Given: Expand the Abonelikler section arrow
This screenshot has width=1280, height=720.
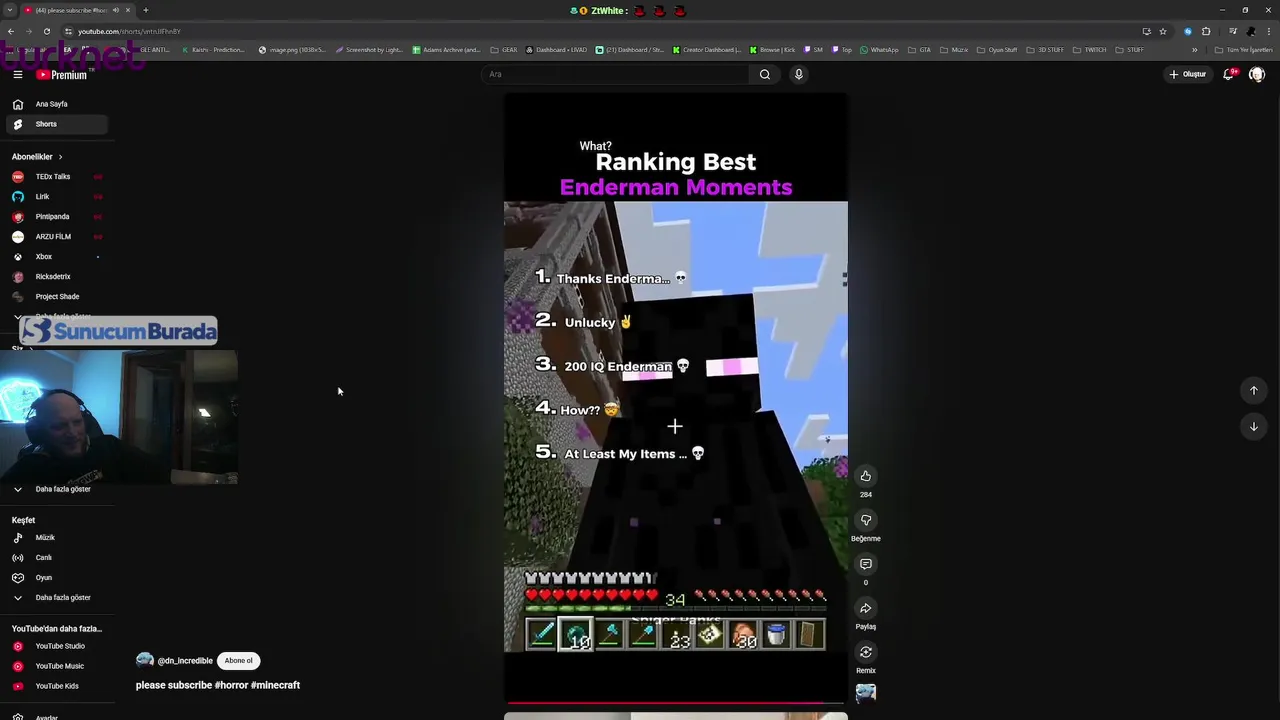Looking at the screenshot, I should (60, 157).
